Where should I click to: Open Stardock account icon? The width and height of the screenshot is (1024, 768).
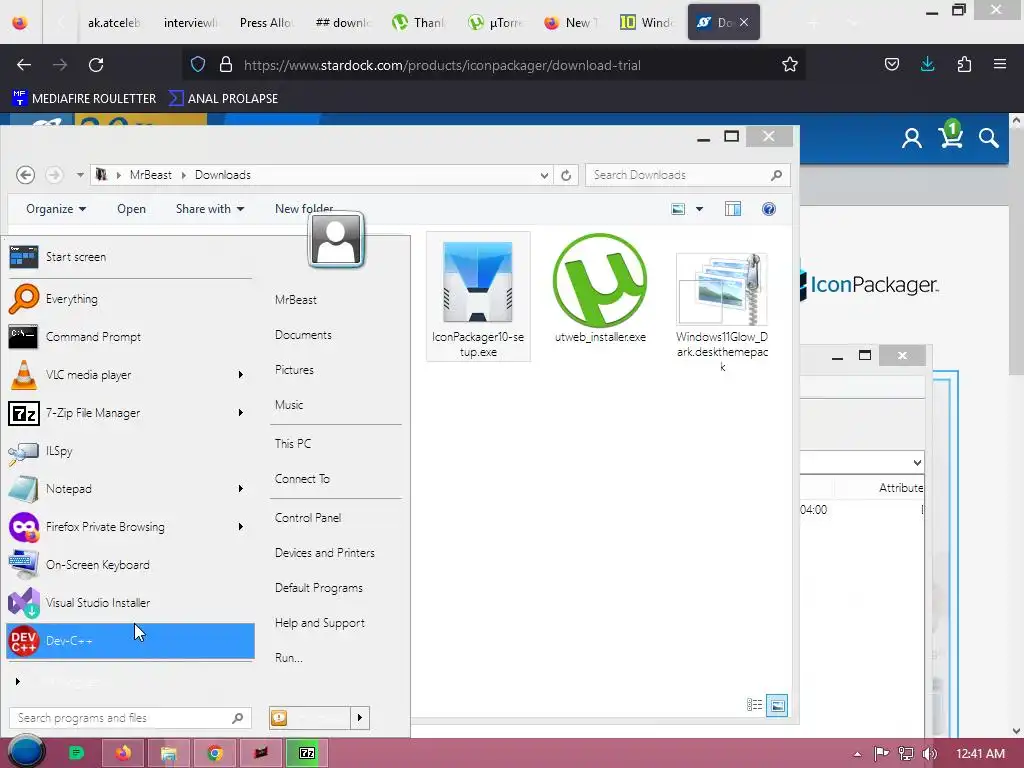pos(912,138)
